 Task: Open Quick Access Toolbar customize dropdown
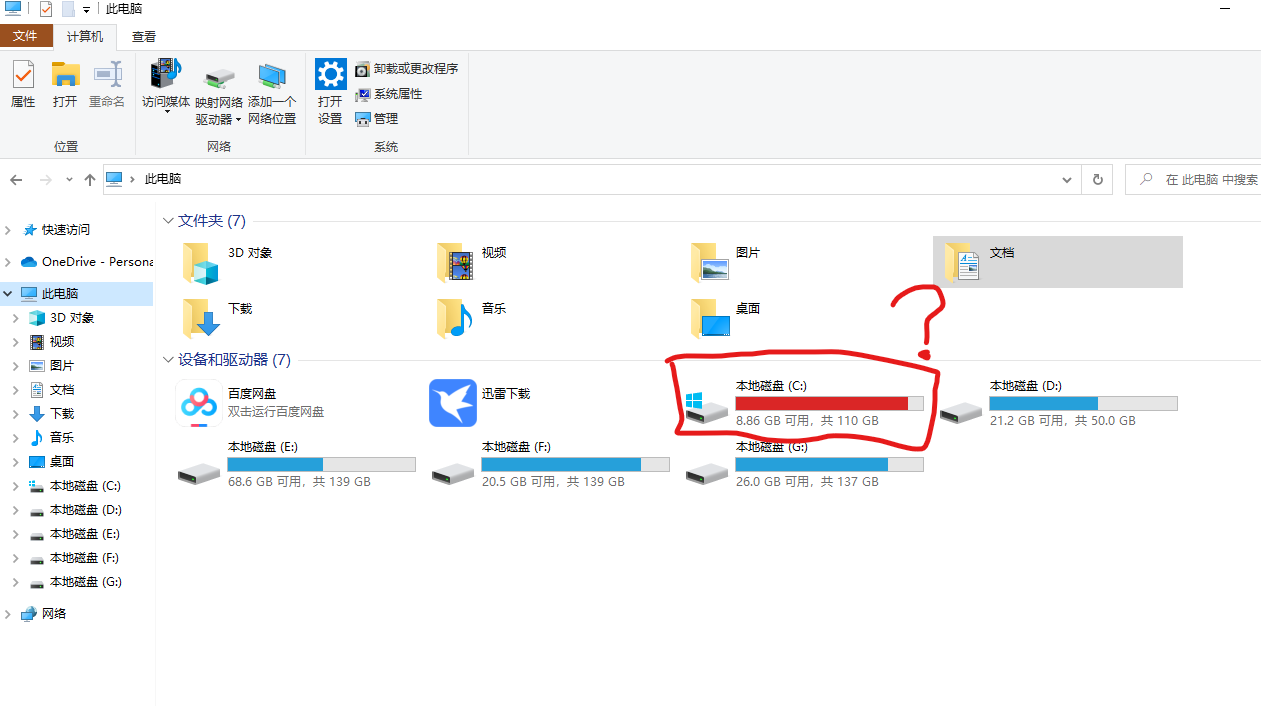(86, 10)
